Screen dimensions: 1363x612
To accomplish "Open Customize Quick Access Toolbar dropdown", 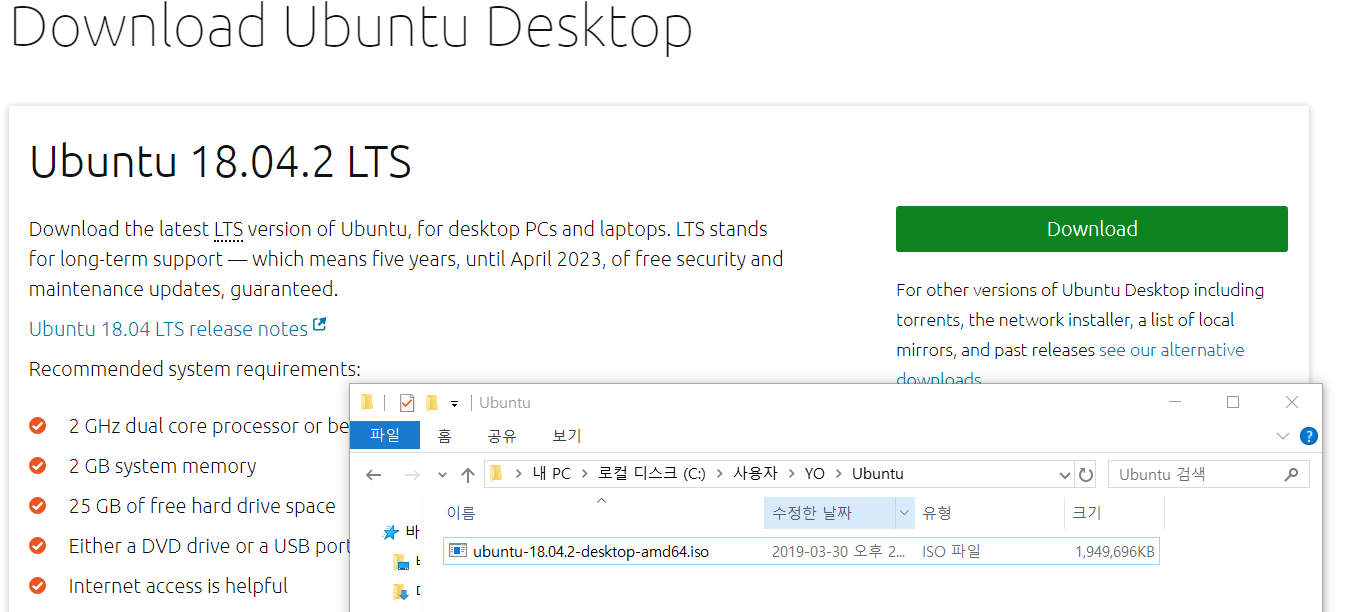I will (x=454, y=404).
